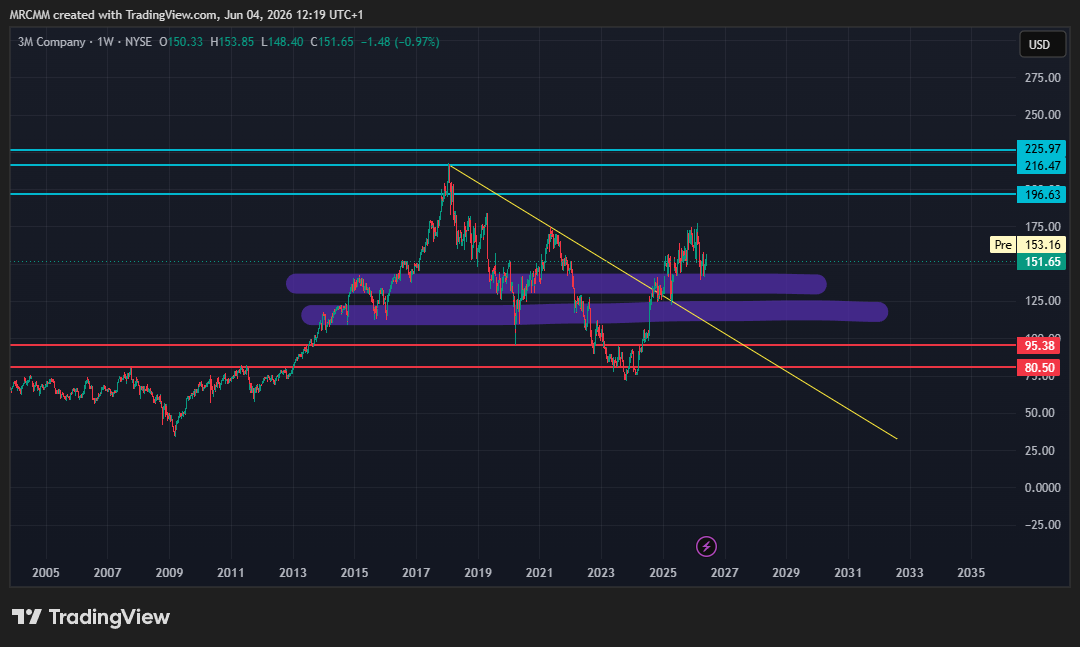This screenshot has width=1080, height=647.
Task: Click the high value H153.85
Action: (x=232, y=42)
